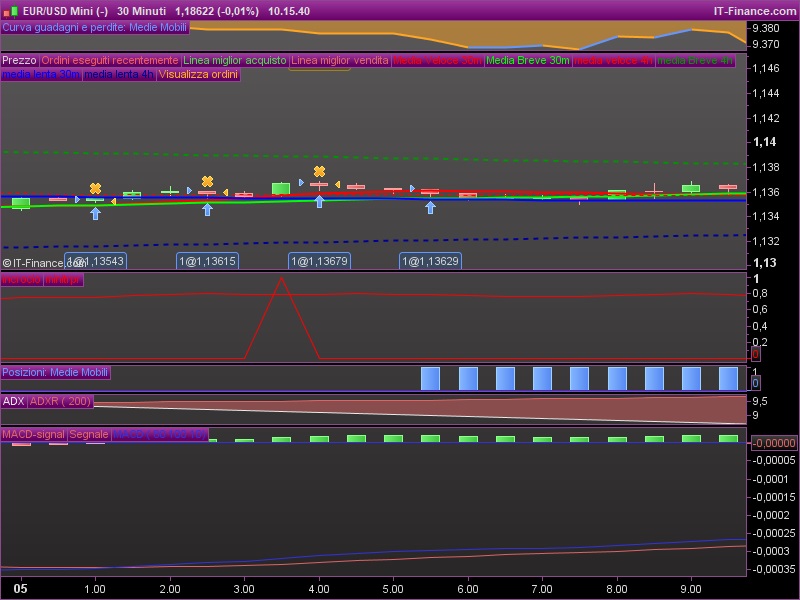Screen dimensions: 800x600
Task: Select 'media lenta 4h' indicator label
Action: pos(119,74)
